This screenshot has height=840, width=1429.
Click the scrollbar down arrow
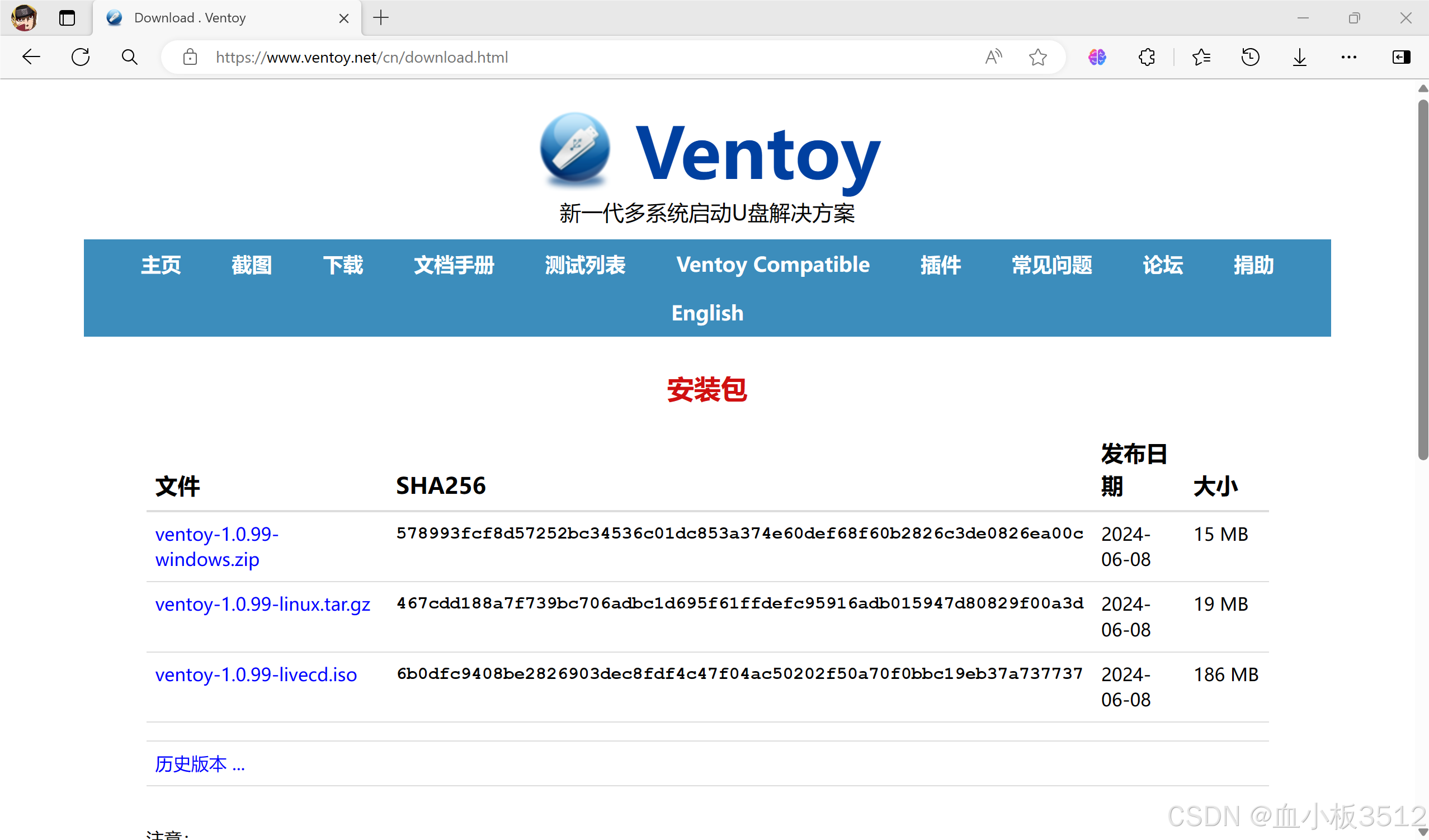point(1423,832)
